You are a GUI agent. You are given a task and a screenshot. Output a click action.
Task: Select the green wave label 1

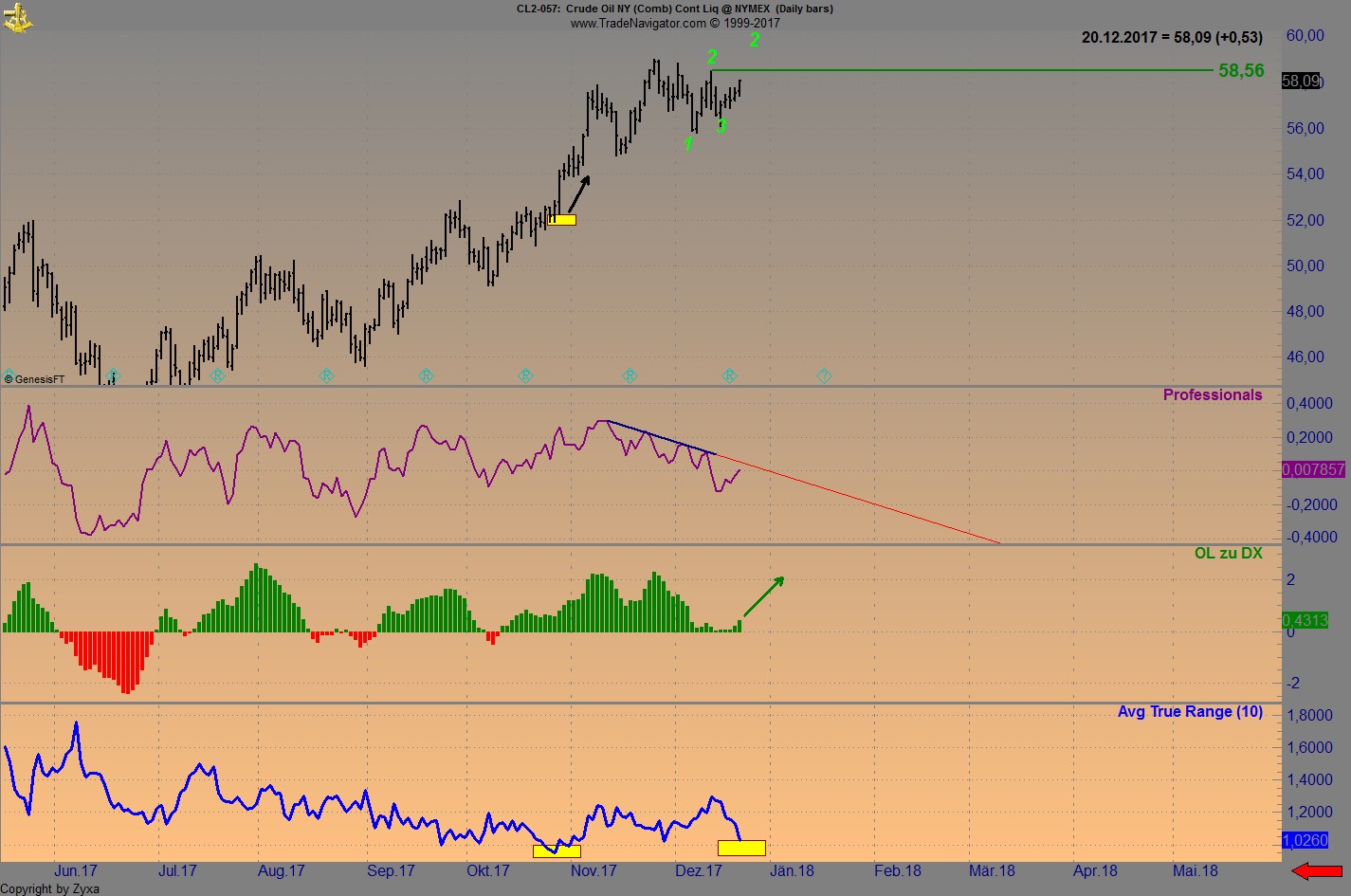tap(688, 144)
